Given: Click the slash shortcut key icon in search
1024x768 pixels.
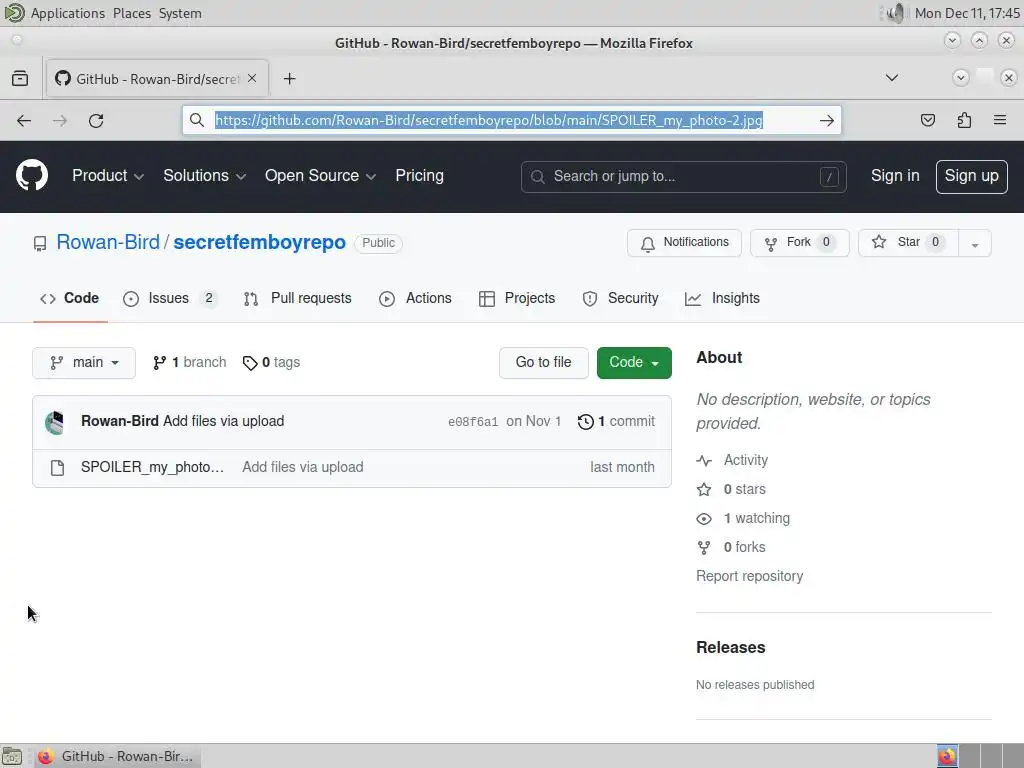Looking at the screenshot, I should pyautogui.click(x=829, y=177).
